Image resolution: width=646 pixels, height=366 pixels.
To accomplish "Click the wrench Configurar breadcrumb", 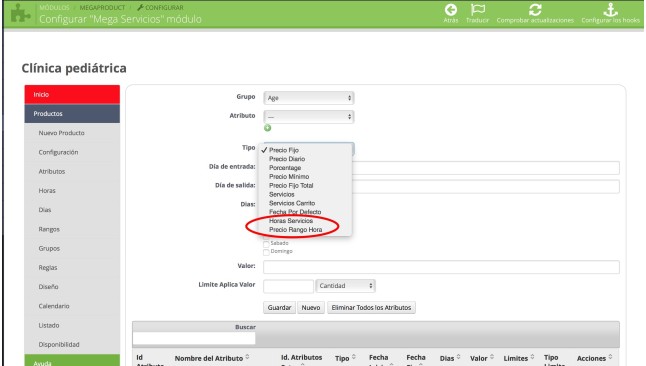I will 160,7.
